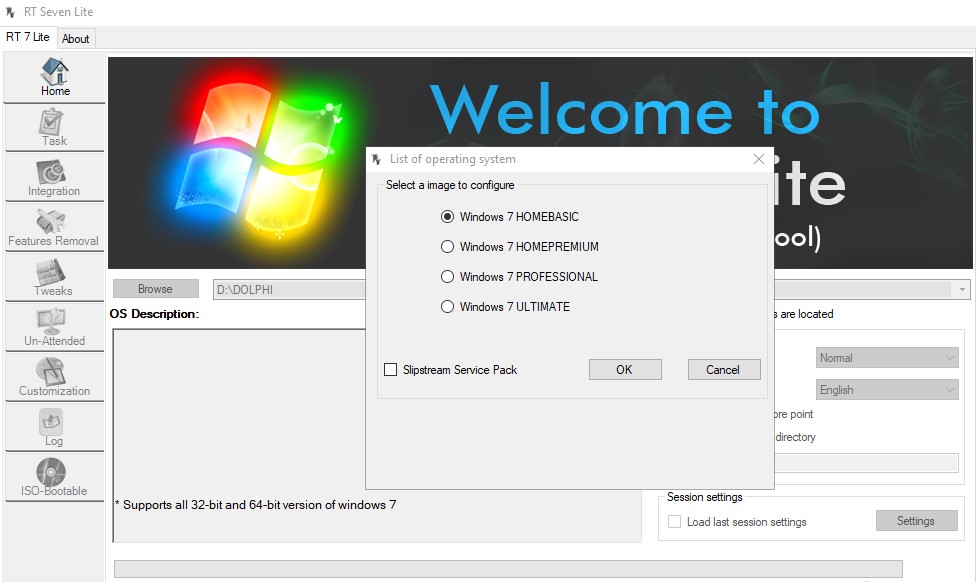Toggle Load last session settings checkbox
This screenshot has height=582, width=976.
674,522
